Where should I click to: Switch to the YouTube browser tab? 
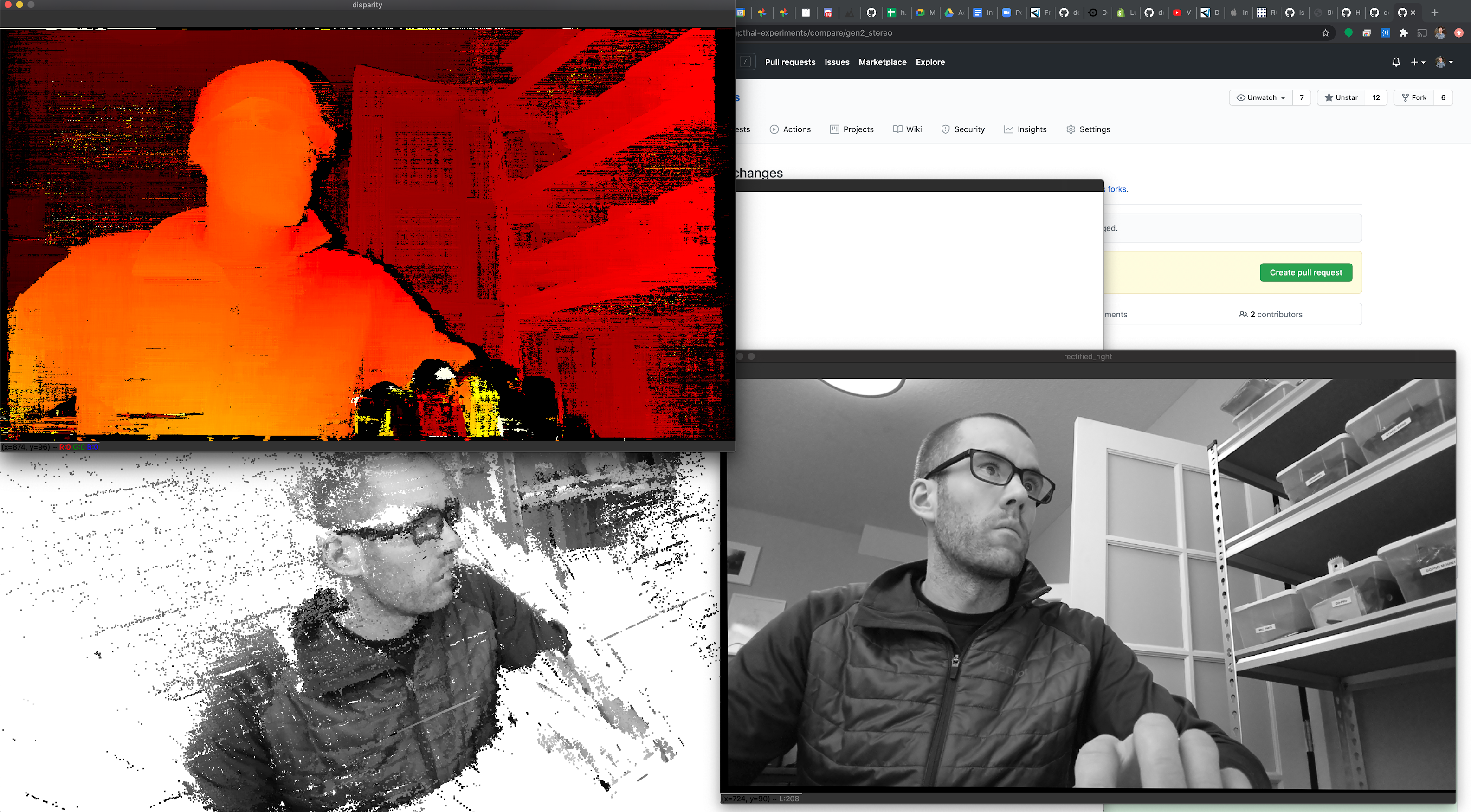(x=1177, y=13)
